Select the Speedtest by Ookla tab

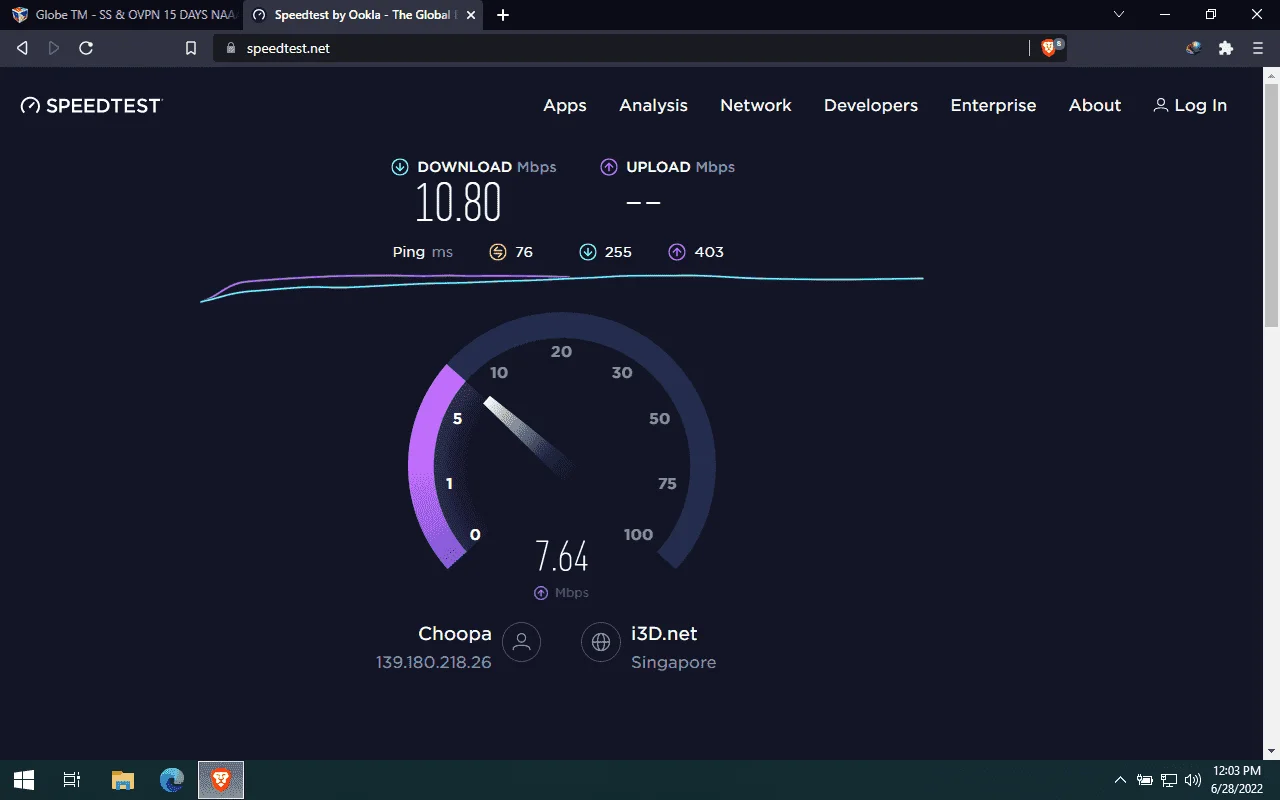[x=365, y=15]
